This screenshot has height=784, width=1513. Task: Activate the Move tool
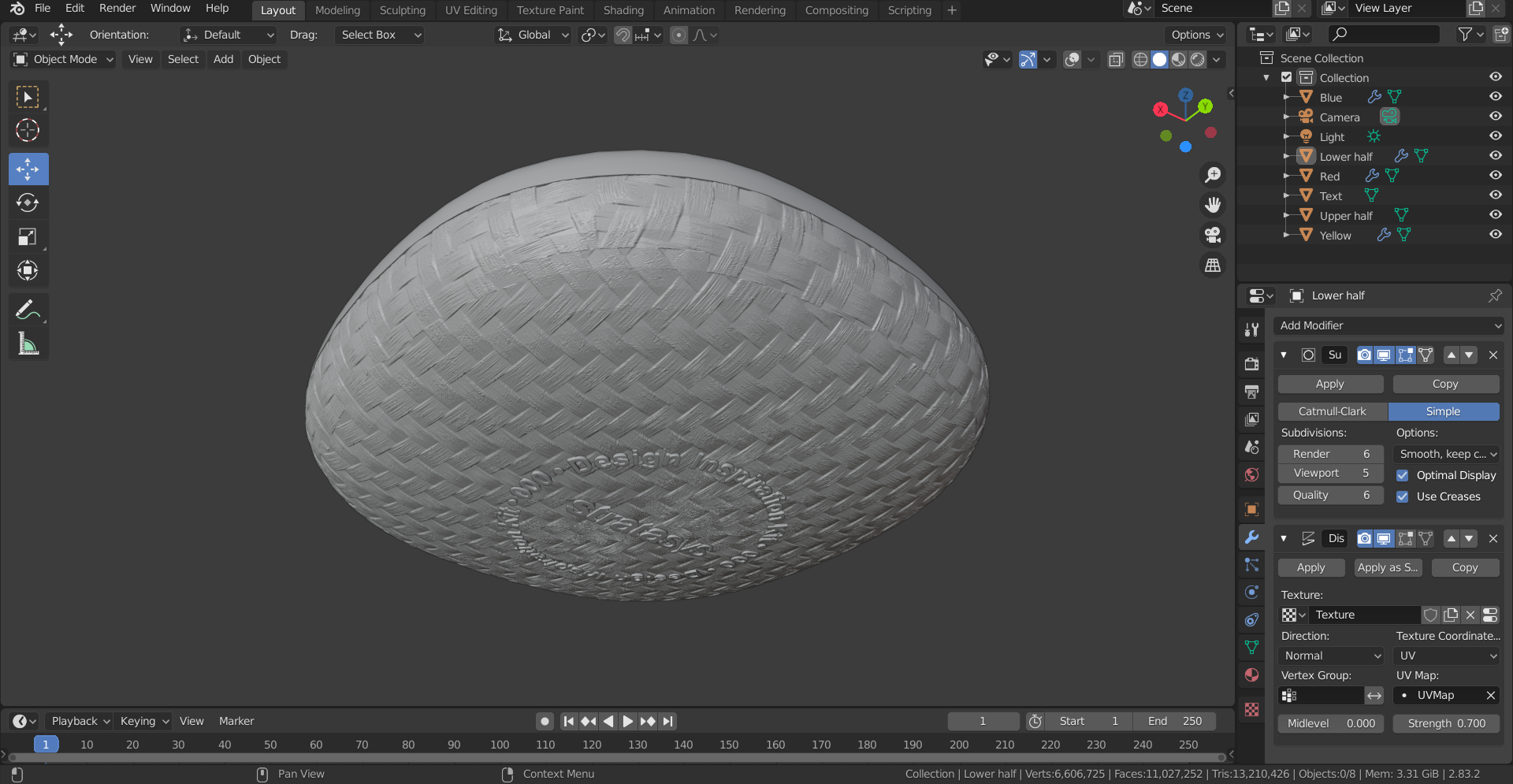pos(28,169)
